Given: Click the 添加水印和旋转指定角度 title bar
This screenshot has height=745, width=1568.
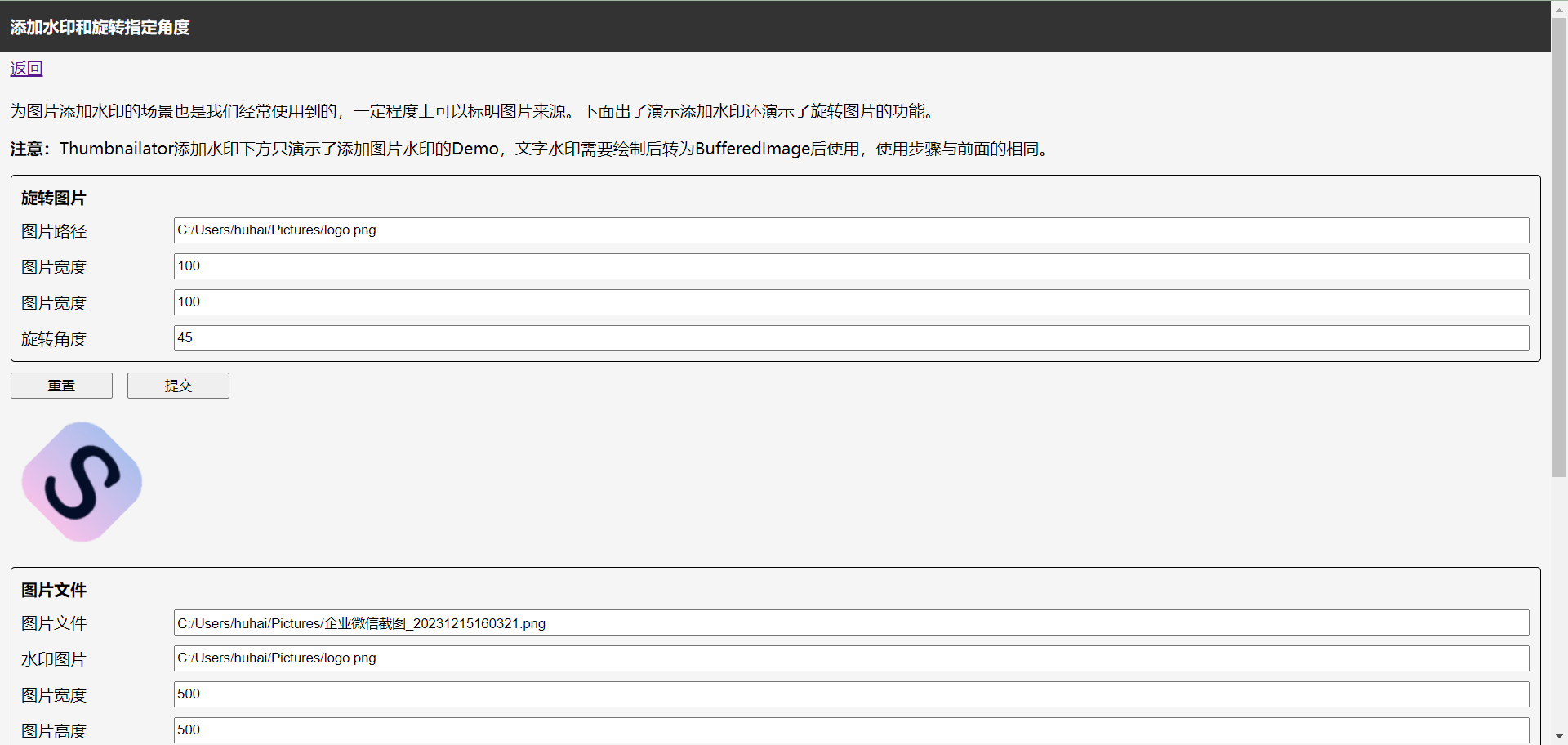Looking at the screenshot, I should pyautogui.click(x=100, y=26).
